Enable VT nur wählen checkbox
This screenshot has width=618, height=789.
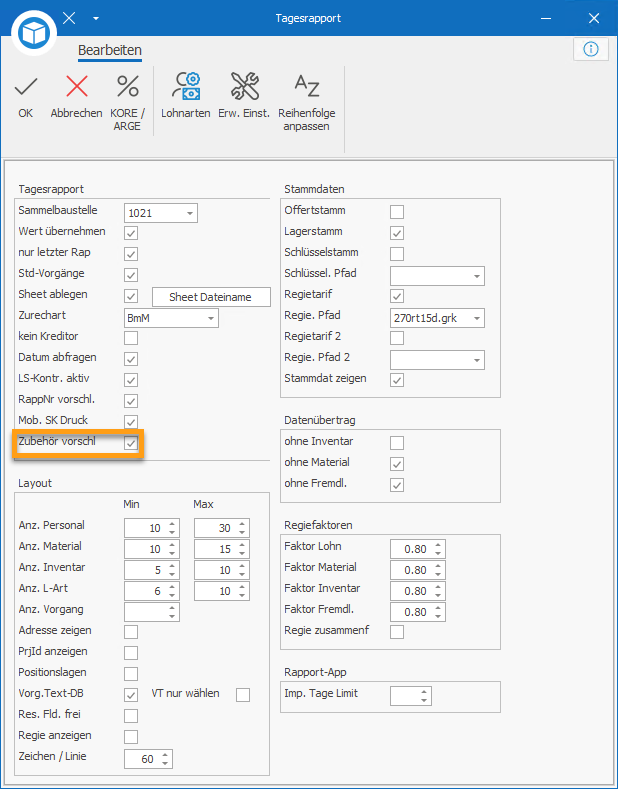243,695
